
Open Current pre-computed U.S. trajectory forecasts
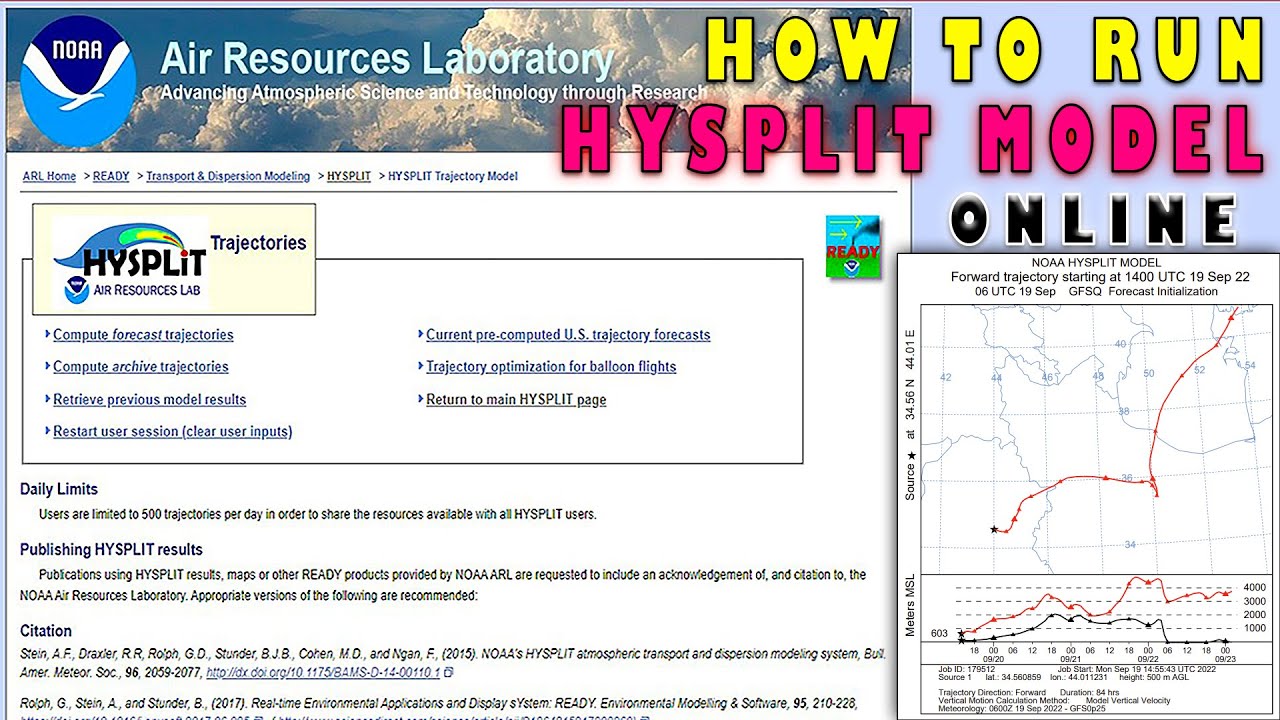[x=568, y=335]
